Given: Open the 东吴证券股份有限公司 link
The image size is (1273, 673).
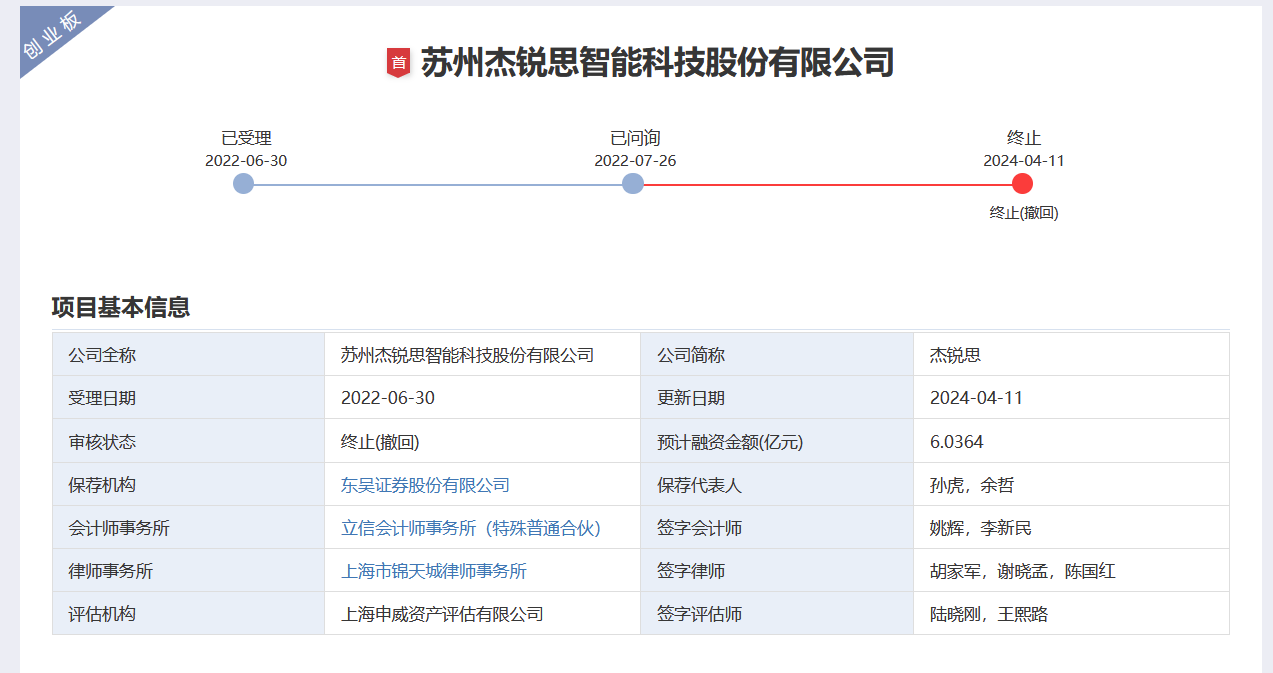Looking at the screenshot, I should [x=425, y=485].
